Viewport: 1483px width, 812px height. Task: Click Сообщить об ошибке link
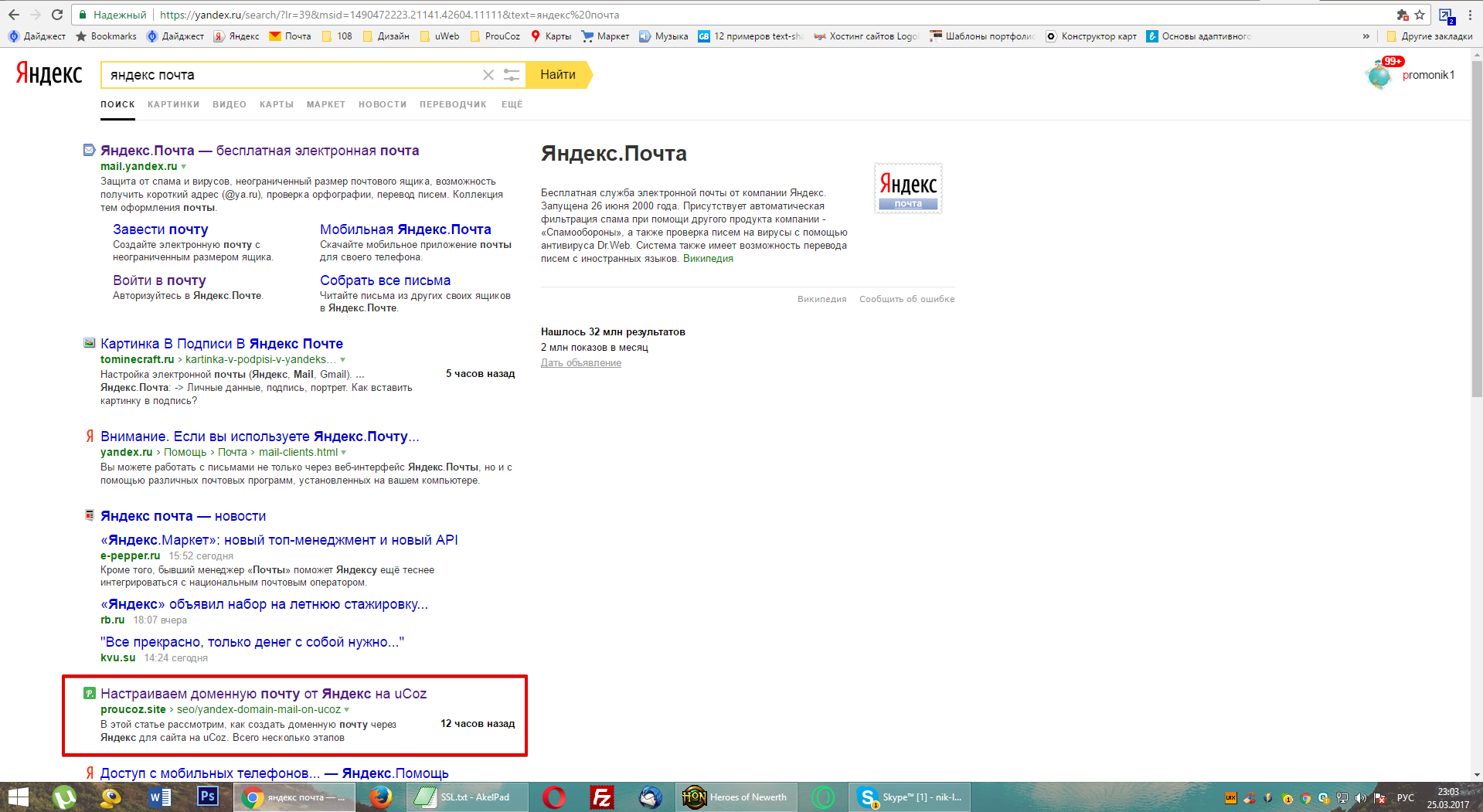coord(907,299)
